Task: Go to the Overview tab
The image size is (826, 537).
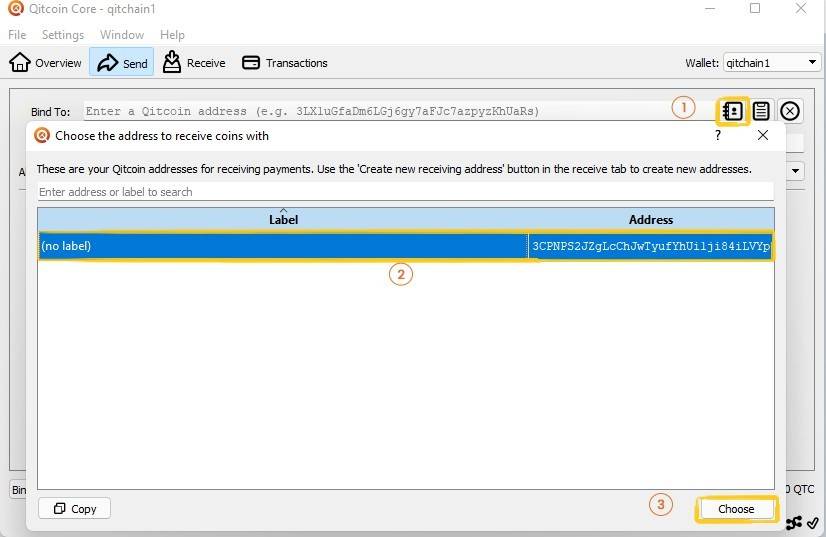Action: pyautogui.click(x=46, y=63)
